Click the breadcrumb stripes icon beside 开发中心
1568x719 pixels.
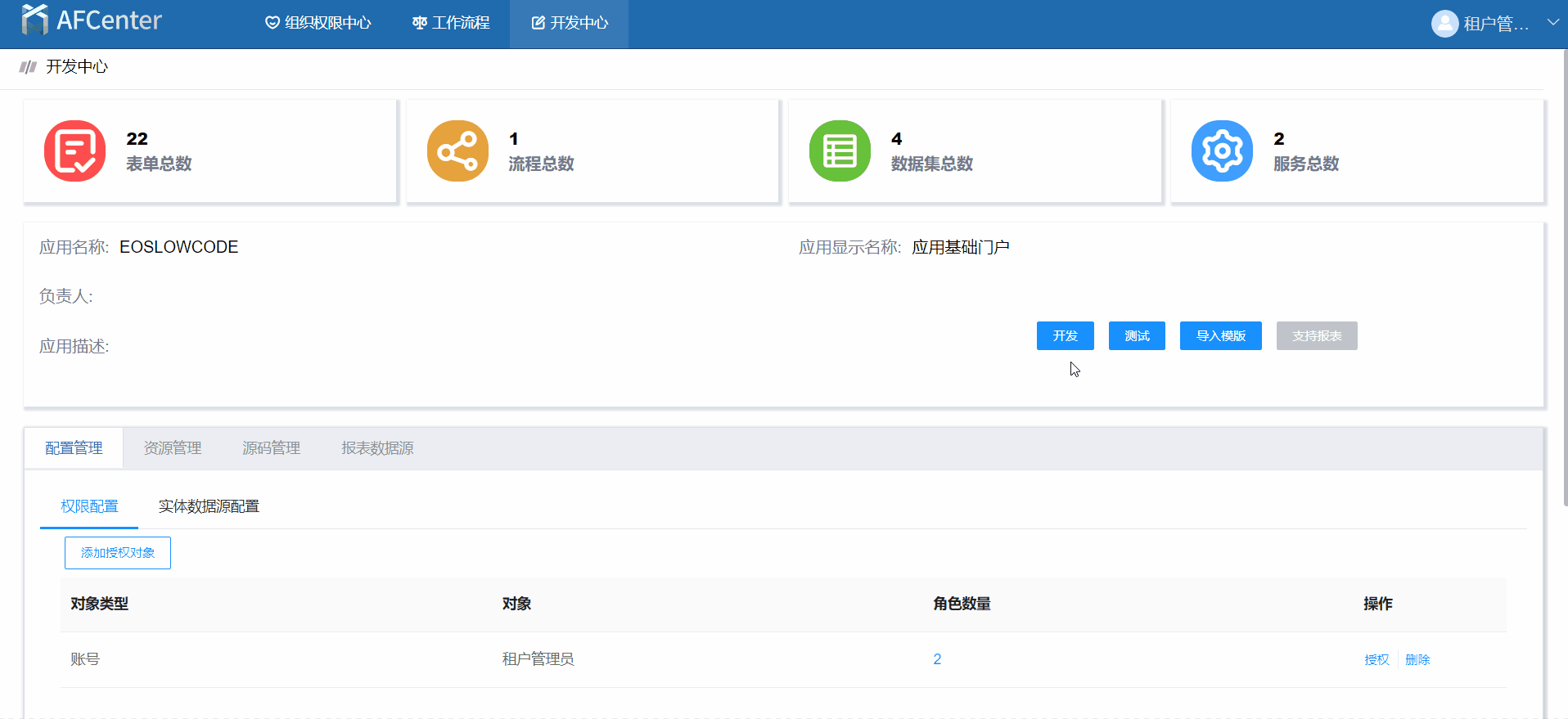(29, 67)
